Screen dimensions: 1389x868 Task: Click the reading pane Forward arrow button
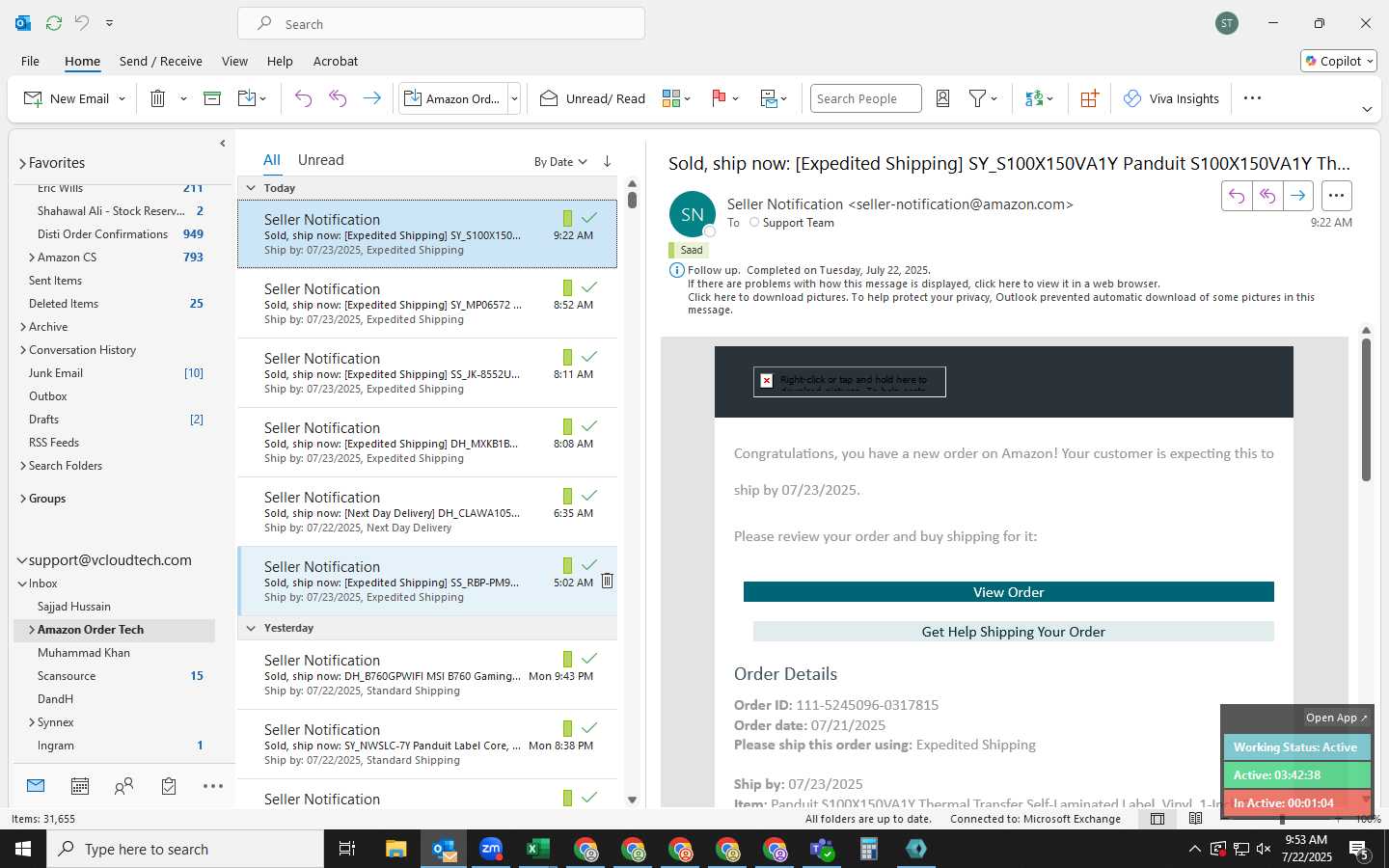point(1298,196)
